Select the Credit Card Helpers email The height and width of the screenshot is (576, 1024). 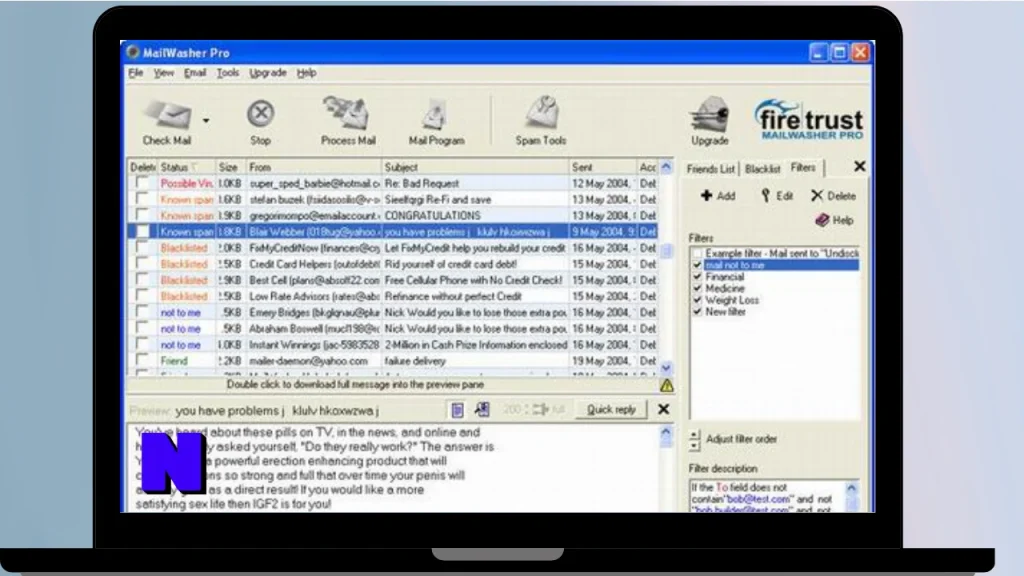tap(392, 264)
